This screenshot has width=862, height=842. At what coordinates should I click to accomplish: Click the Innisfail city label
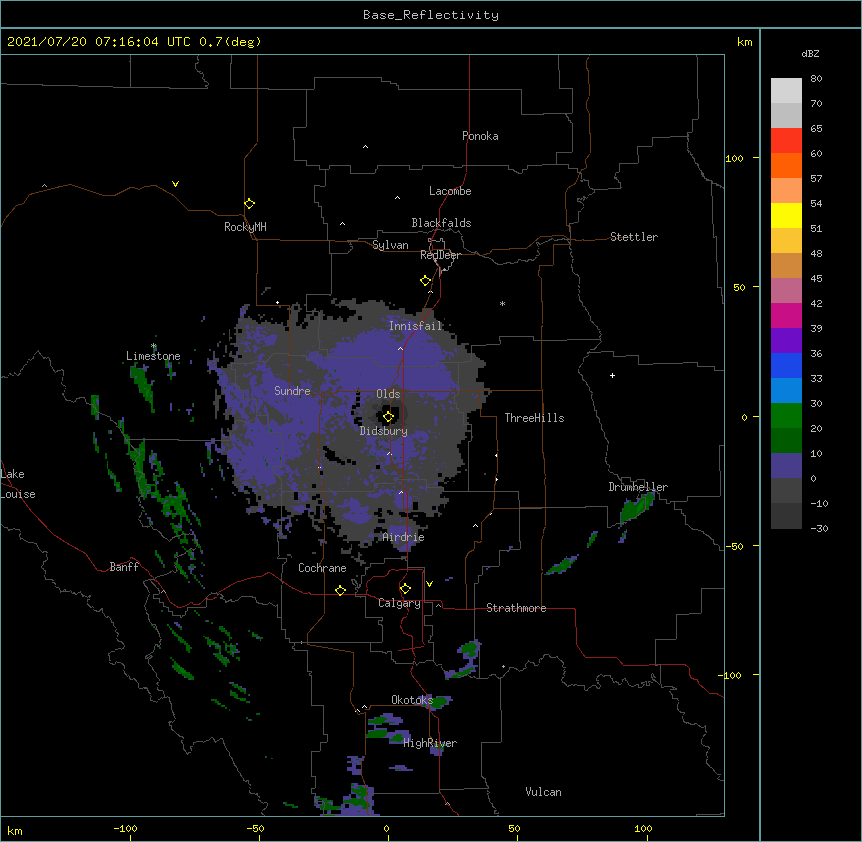pyautogui.click(x=416, y=326)
